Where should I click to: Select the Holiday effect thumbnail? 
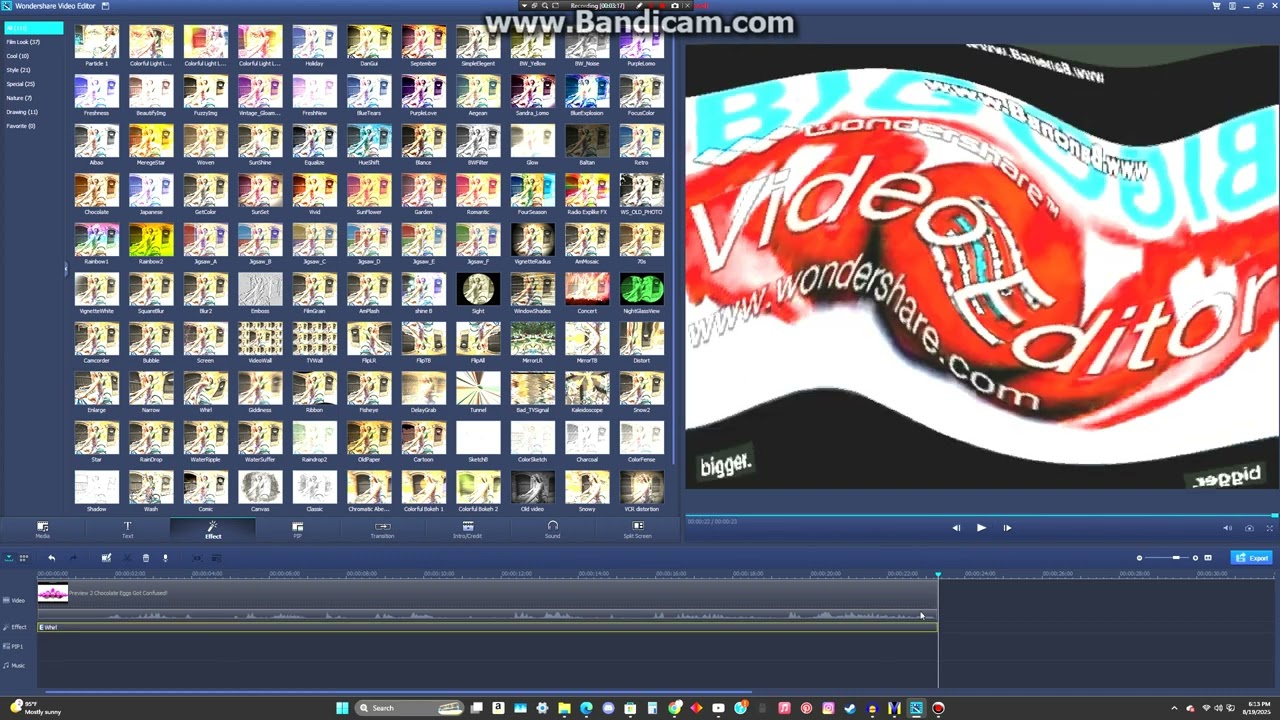tap(314, 42)
